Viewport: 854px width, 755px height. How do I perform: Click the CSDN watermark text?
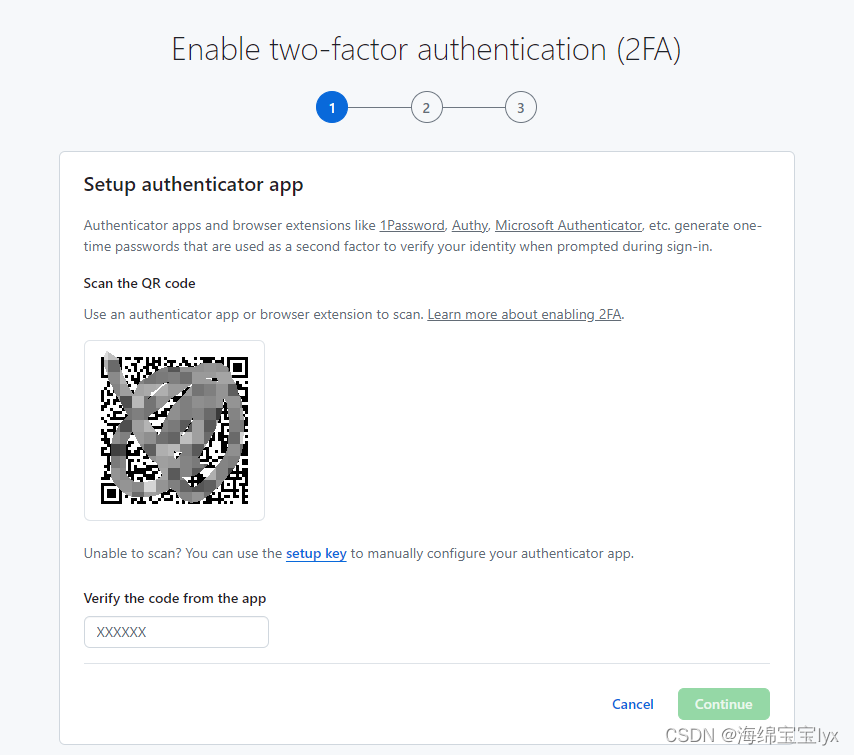[690, 734]
